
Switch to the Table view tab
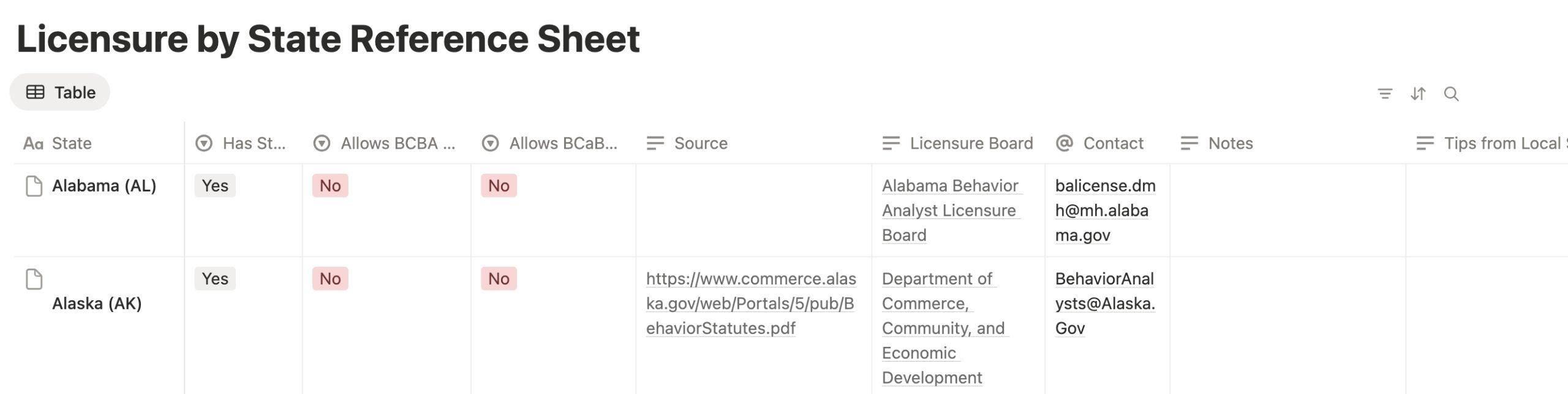[60, 92]
